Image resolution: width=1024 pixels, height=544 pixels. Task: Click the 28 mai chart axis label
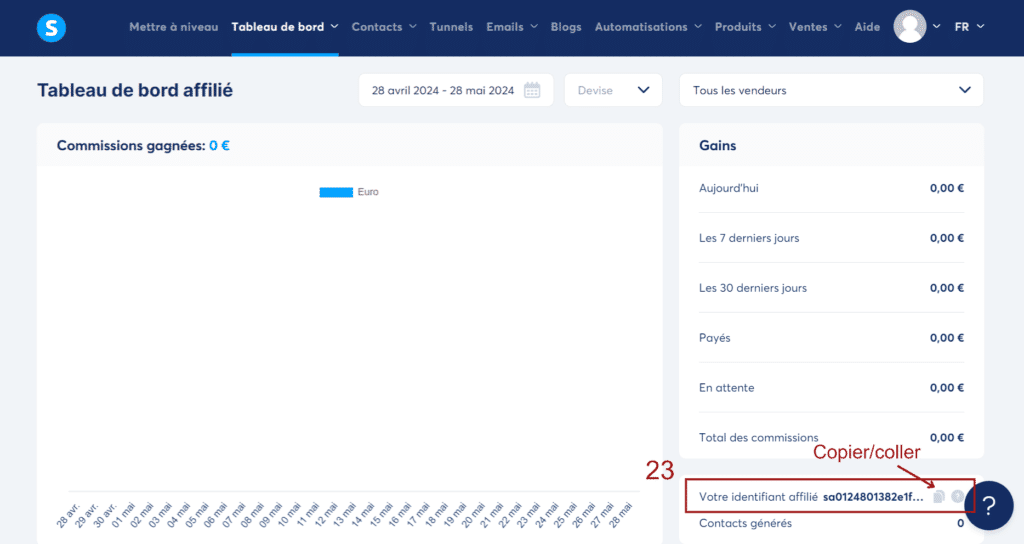[620, 515]
